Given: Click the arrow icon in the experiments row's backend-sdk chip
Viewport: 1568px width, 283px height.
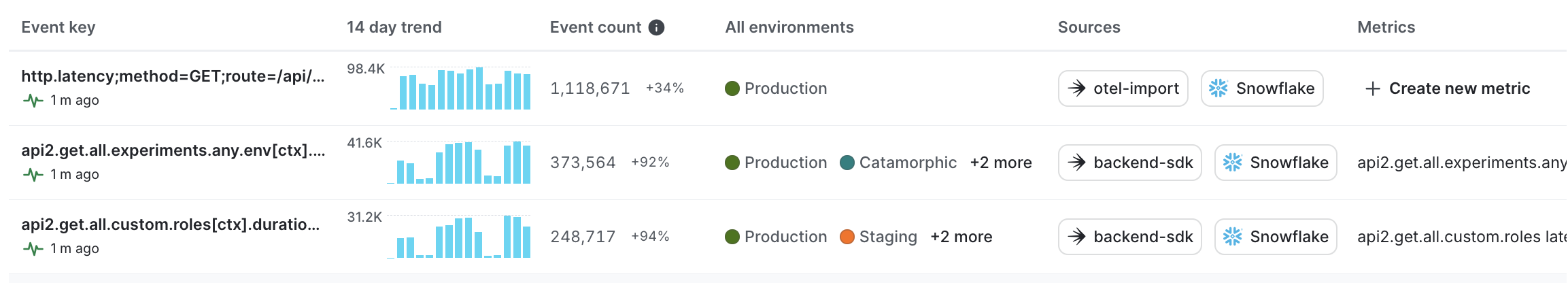Looking at the screenshot, I should [1076, 163].
